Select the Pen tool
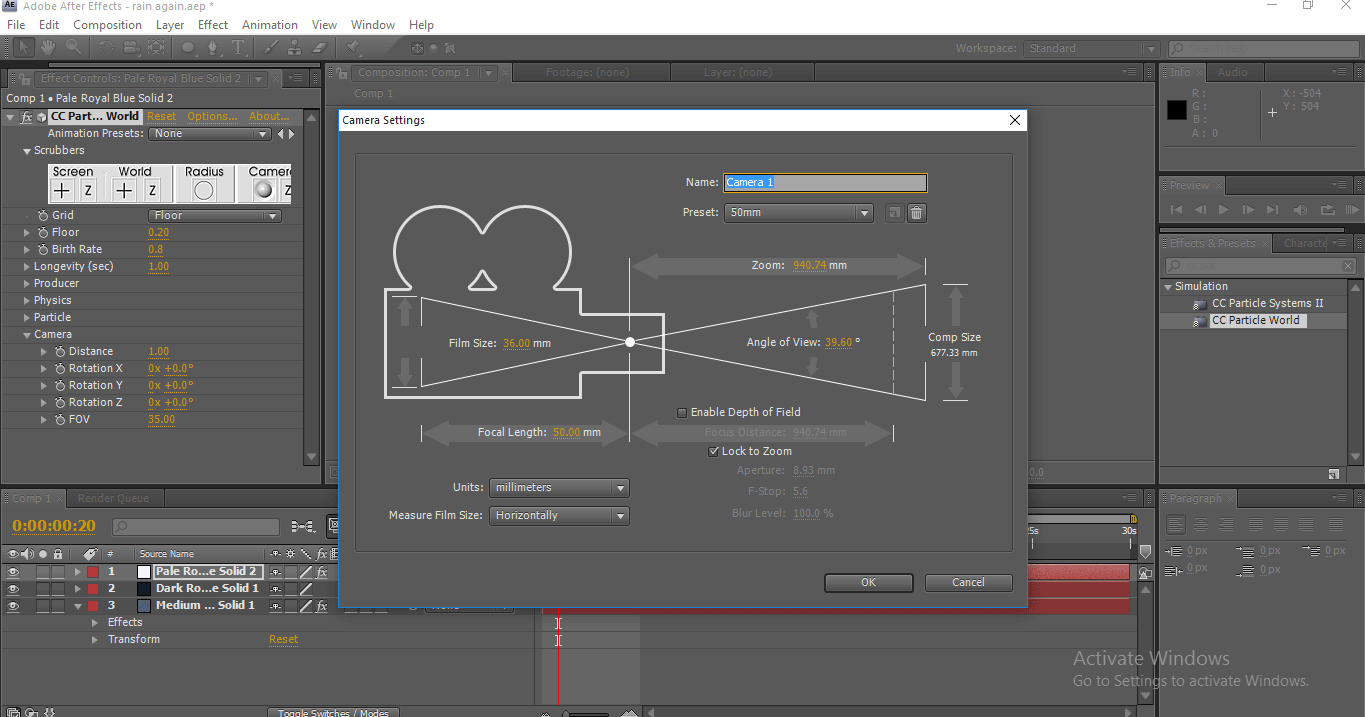This screenshot has width=1365, height=717. (x=214, y=47)
